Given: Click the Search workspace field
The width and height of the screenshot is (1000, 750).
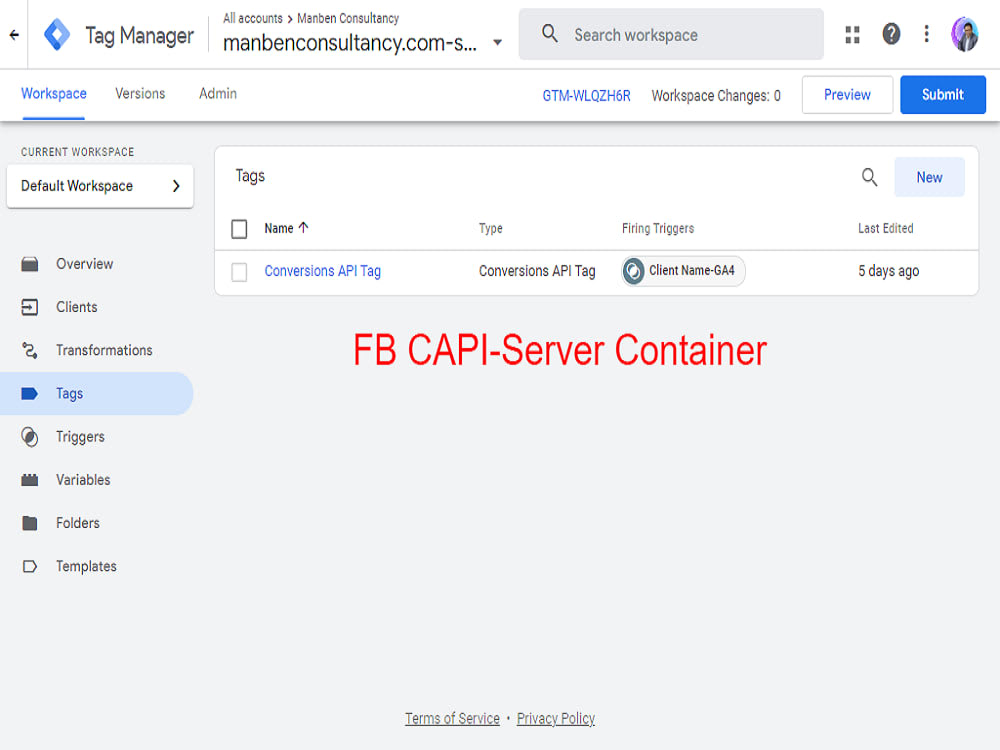Looking at the screenshot, I should click(671, 34).
